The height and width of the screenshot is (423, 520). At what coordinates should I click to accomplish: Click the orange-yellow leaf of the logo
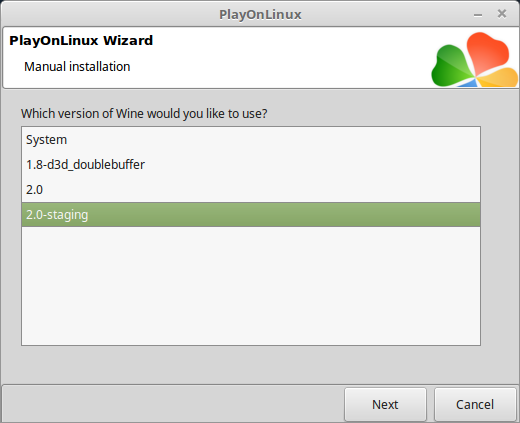(x=498, y=77)
